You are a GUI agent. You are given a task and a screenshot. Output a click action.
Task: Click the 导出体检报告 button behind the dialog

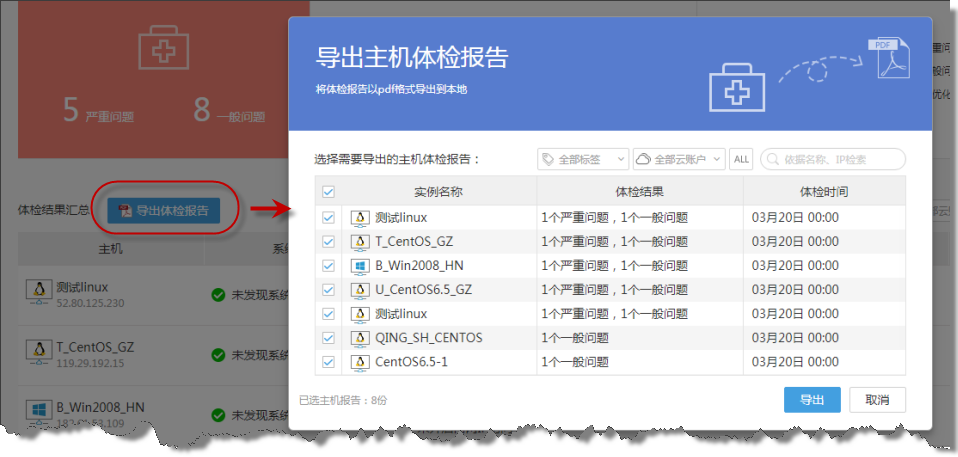pyautogui.click(x=164, y=211)
